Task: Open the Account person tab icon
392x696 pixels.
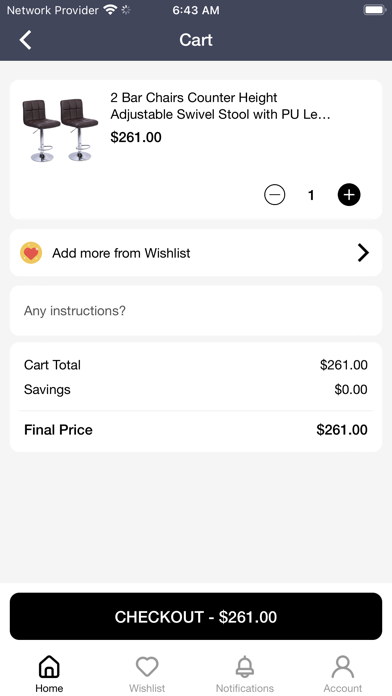Action: [x=343, y=667]
